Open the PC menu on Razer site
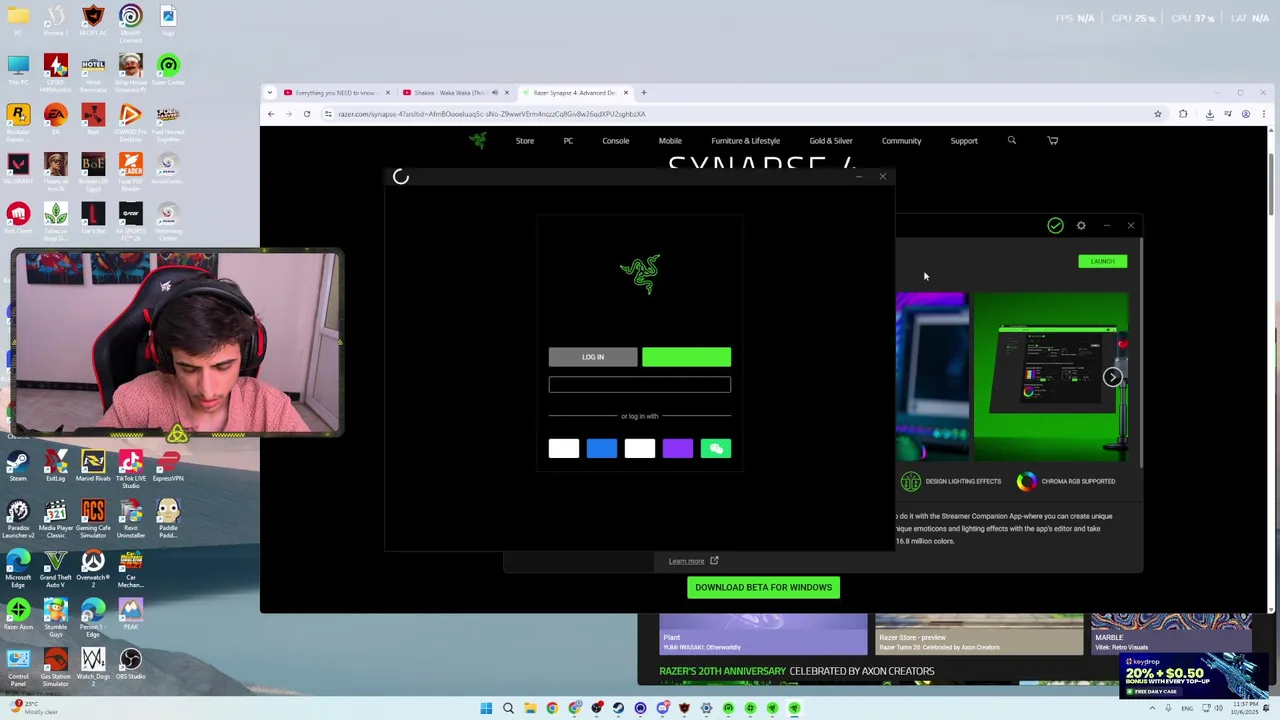 coord(568,141)
